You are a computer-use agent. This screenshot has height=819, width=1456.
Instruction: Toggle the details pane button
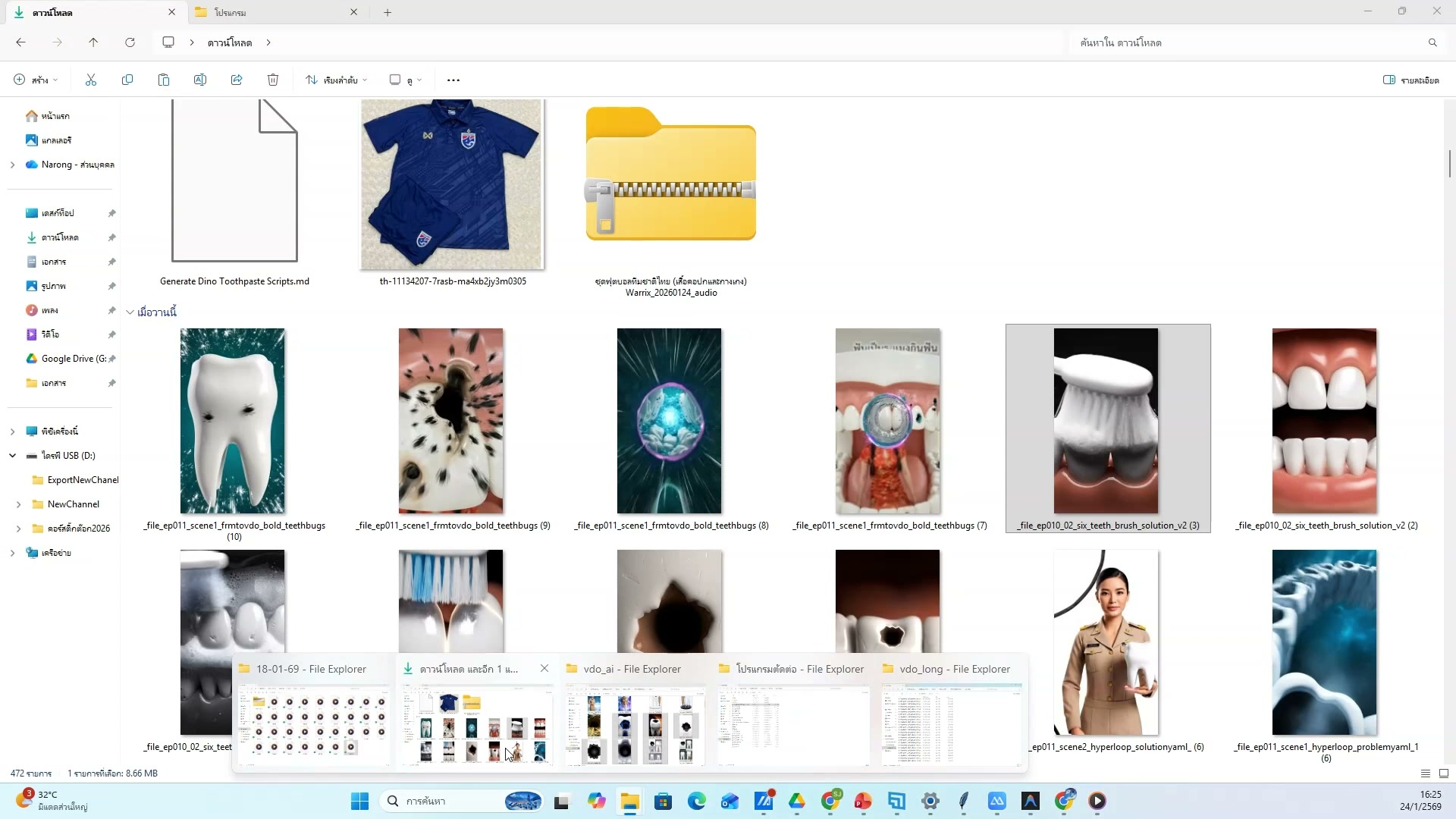pos(1410,80)
